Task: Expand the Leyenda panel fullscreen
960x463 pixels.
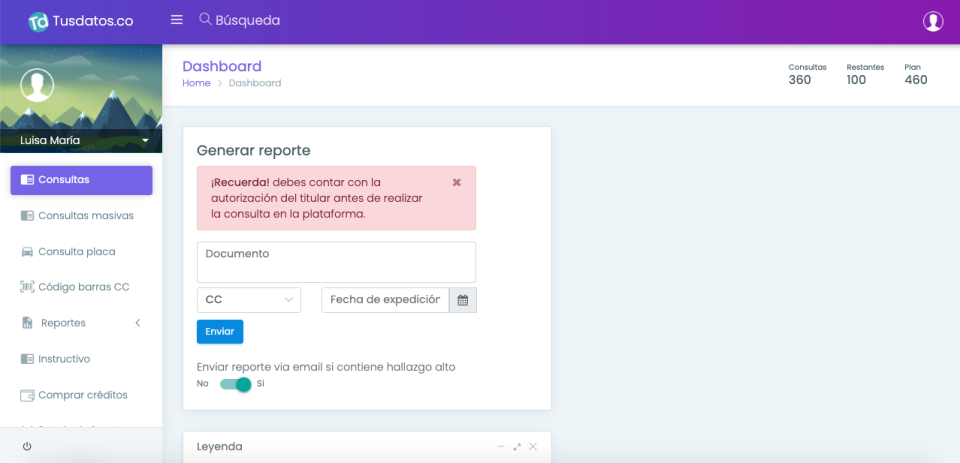Action: click(x=517, y=446)
